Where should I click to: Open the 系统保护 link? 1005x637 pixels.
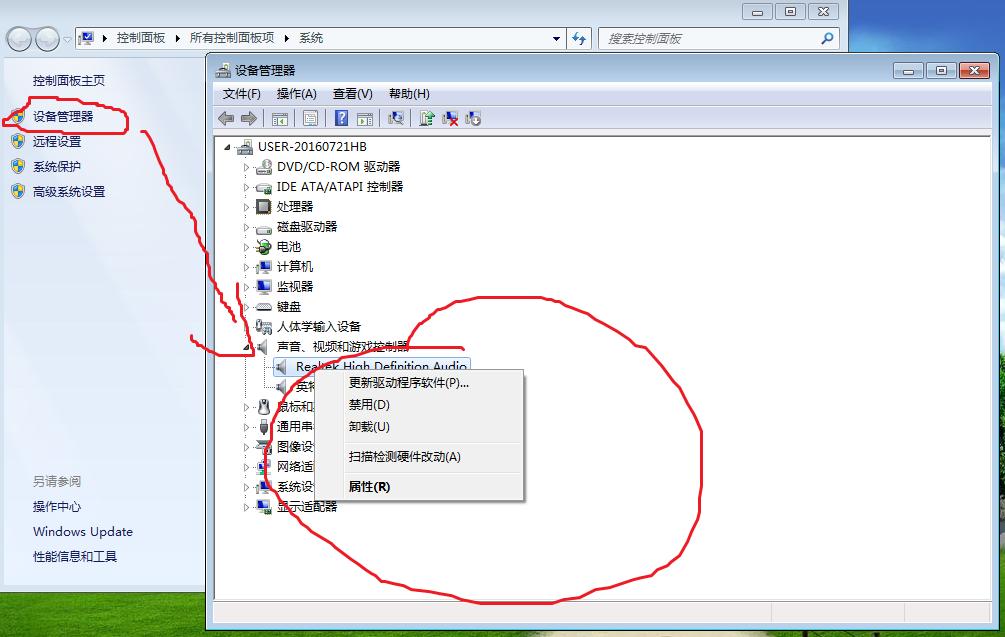pyautogui.click(x=57, y=167)
